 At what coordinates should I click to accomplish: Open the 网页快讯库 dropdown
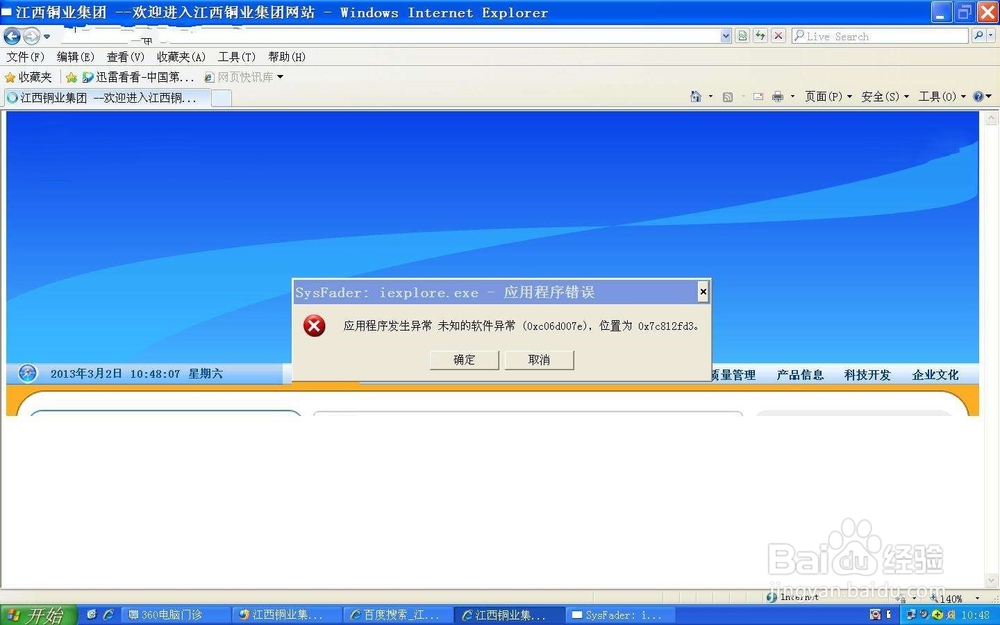click(x=244, y=77)
